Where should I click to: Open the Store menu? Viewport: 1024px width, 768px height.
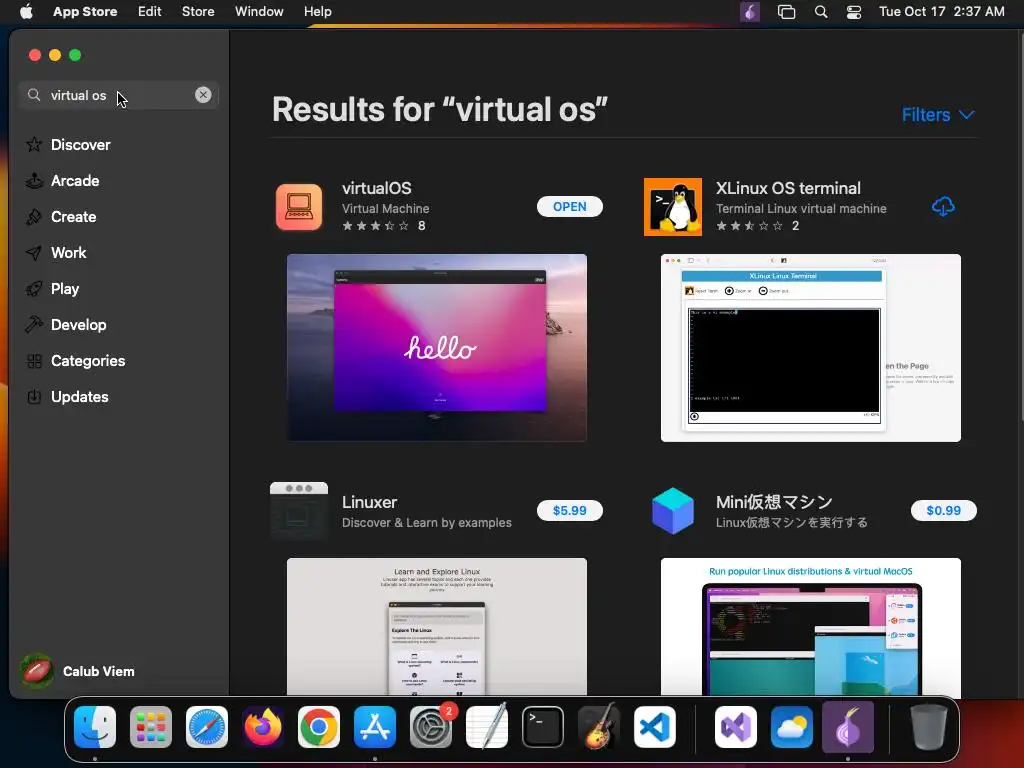[198, 12]
